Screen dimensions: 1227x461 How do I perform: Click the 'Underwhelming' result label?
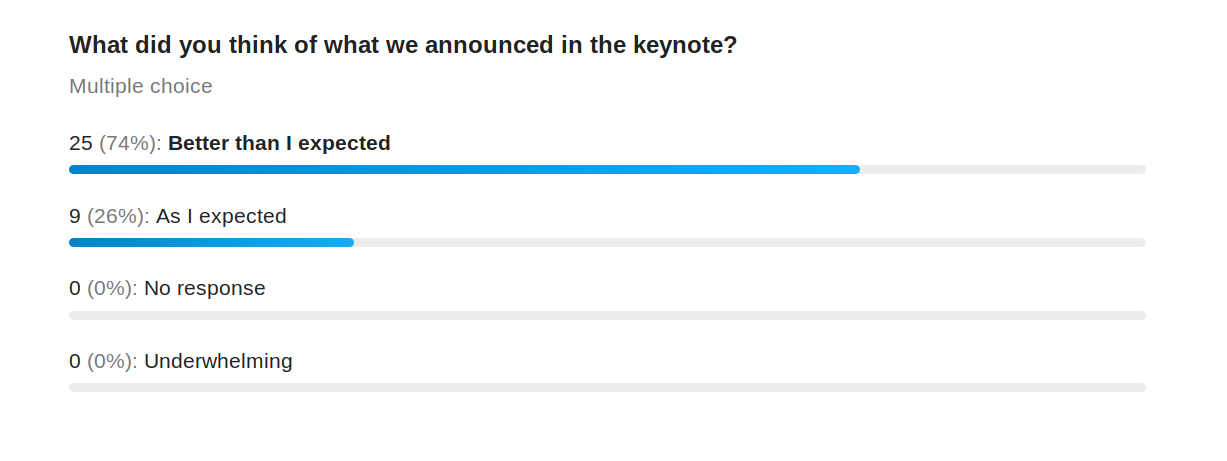(218, 361)
